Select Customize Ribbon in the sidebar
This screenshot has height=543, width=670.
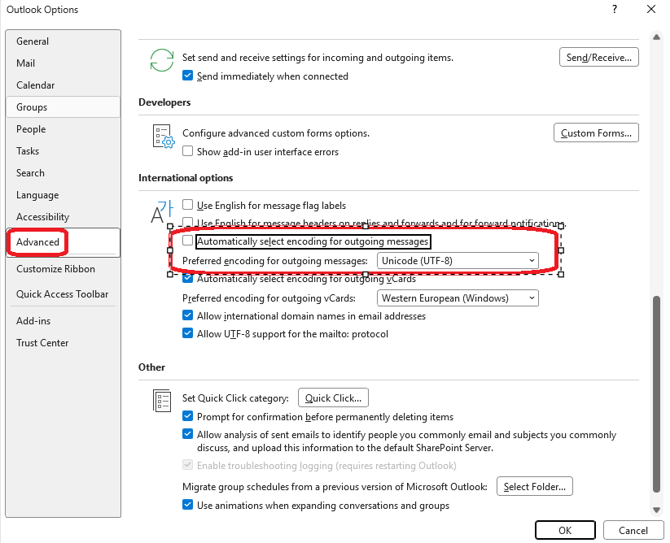tap(55, 269)
